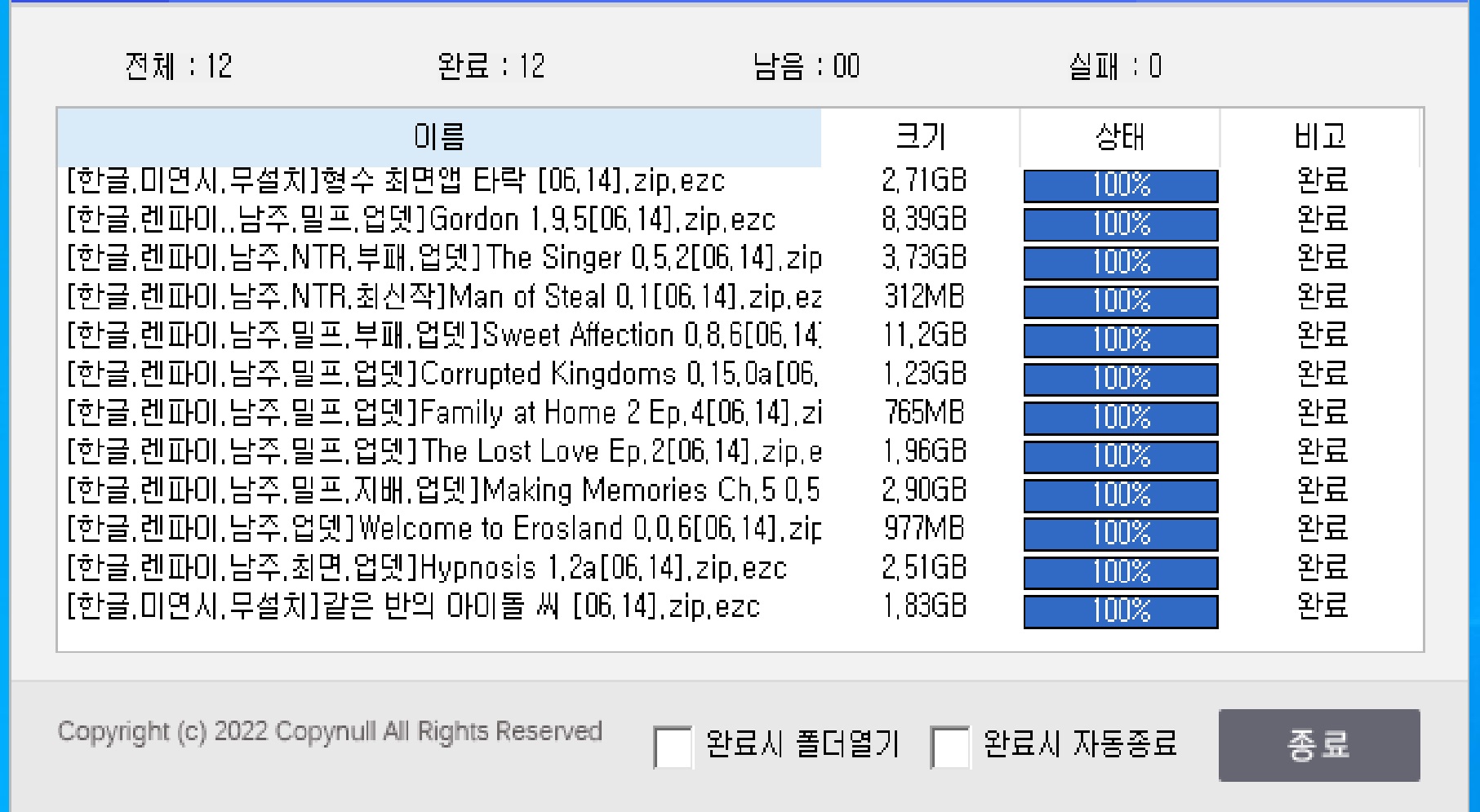Enable the 완료시 폴더열기 checkbox
This screenshot has width=1480, height=812.
673,747
